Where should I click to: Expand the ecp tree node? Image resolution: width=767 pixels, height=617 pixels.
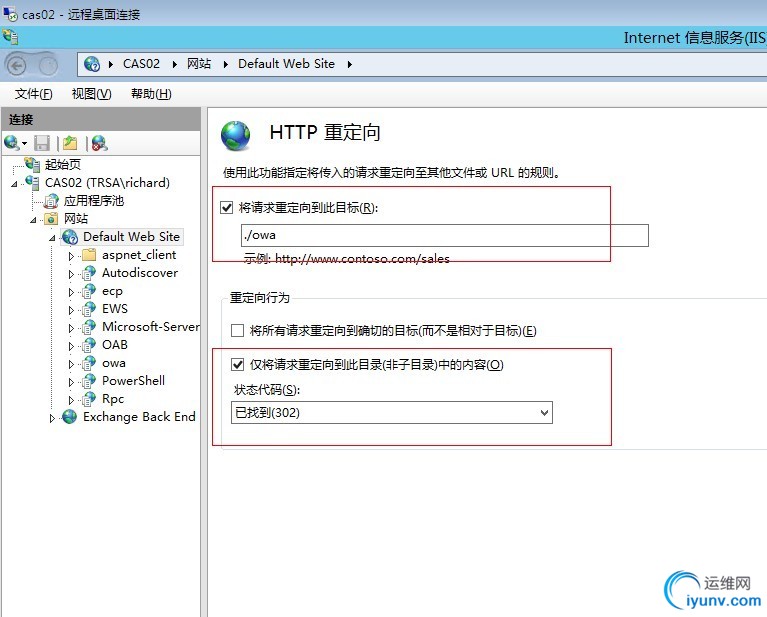(71, 292)
